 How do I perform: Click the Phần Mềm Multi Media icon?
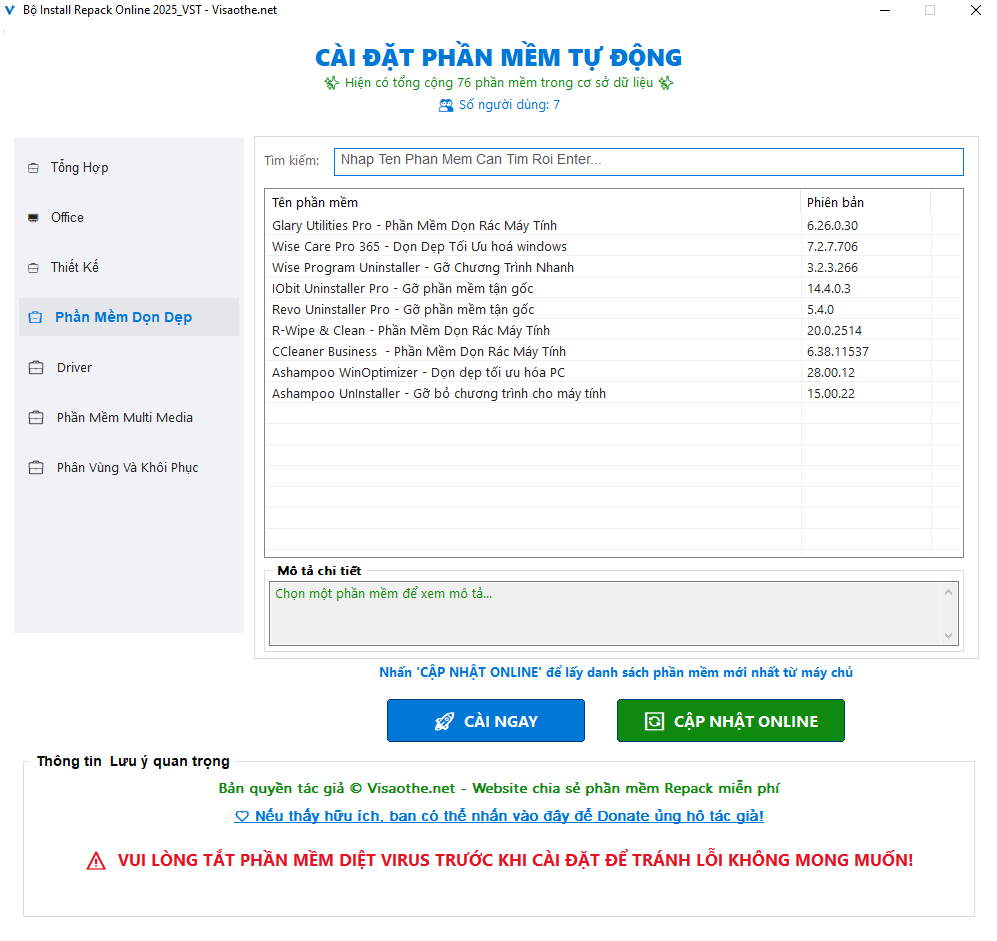pyautogui.click(x=36, y=418)
